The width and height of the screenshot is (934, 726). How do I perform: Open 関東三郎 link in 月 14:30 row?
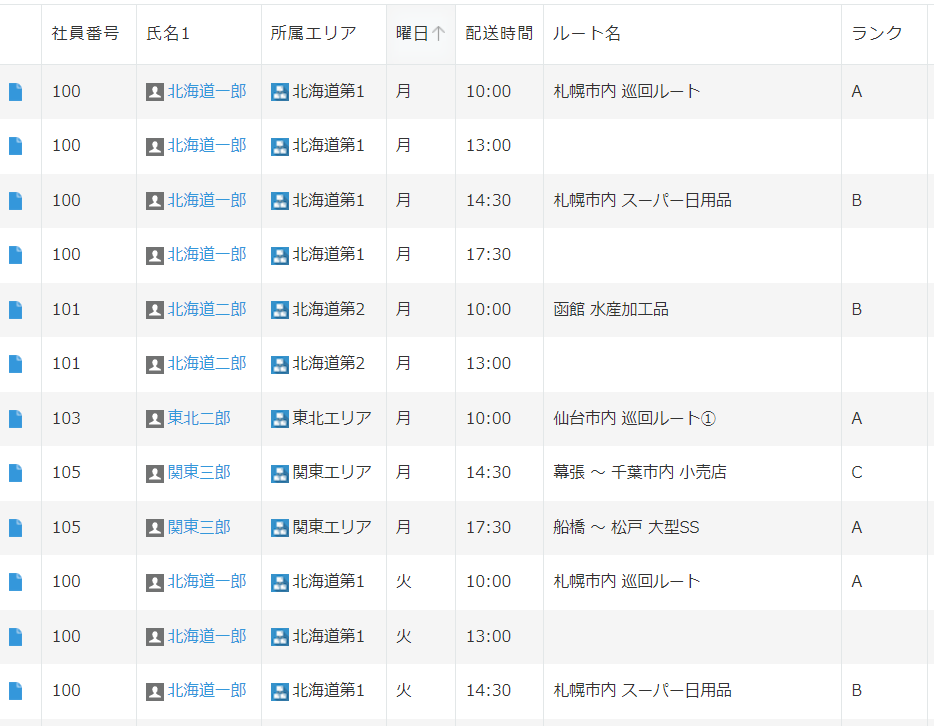[199, 472]
